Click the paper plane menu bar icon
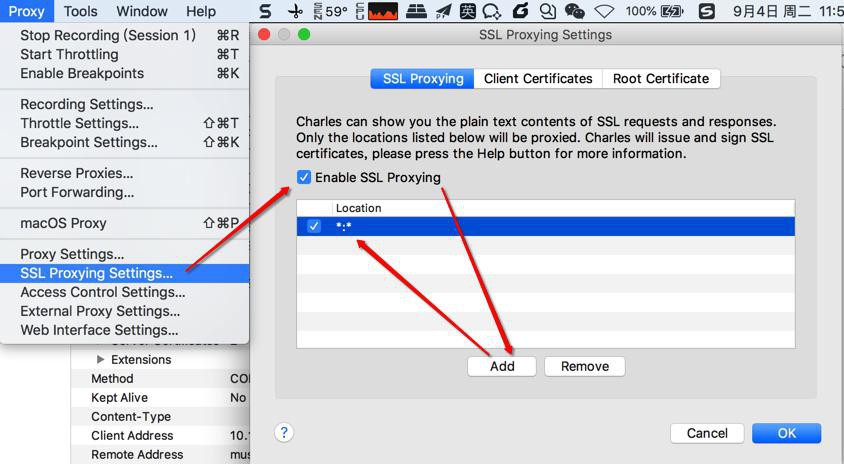Viewport: 844px width, 464px height. [444, 11]
